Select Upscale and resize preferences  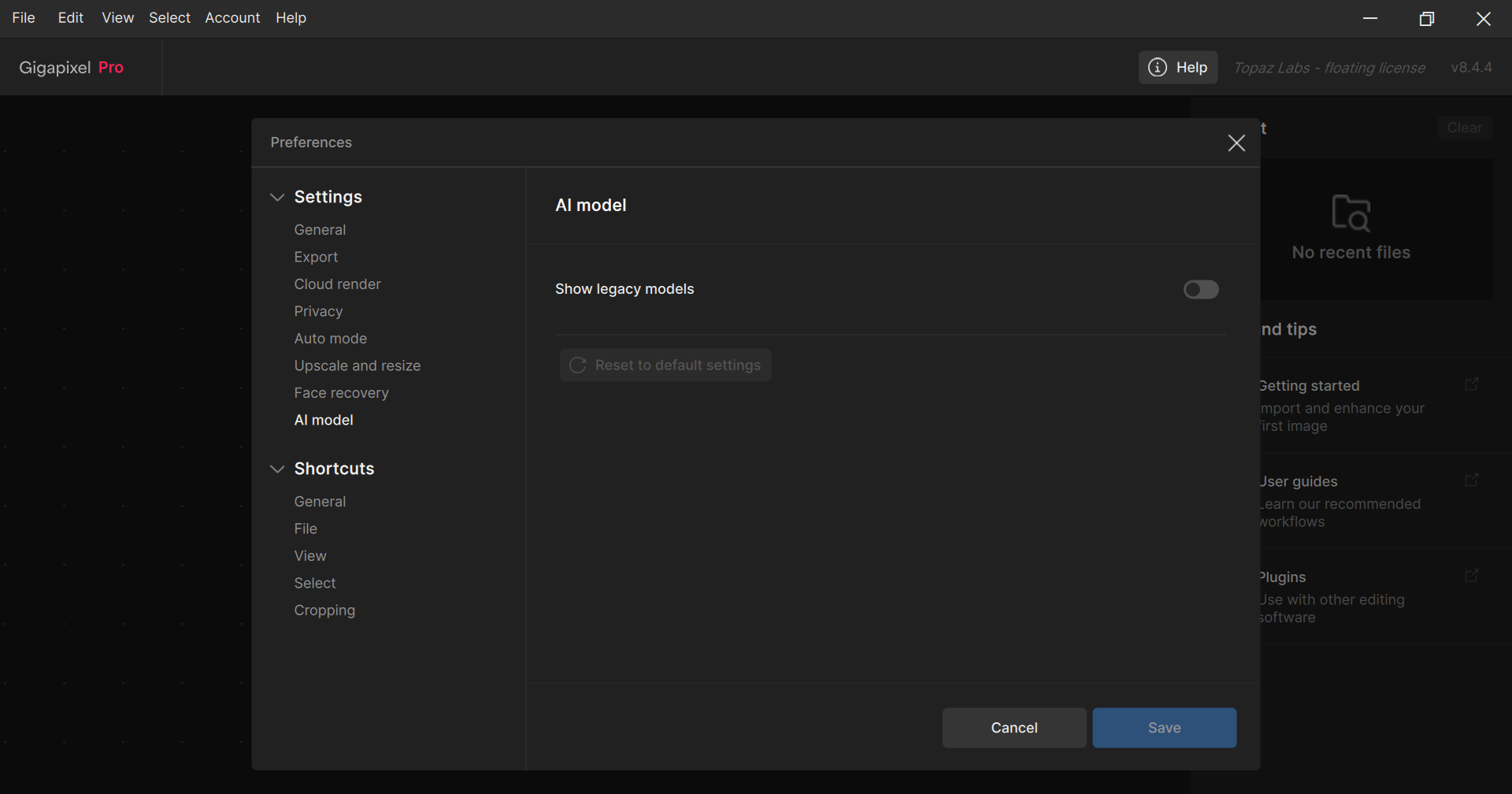pos(357,365)
